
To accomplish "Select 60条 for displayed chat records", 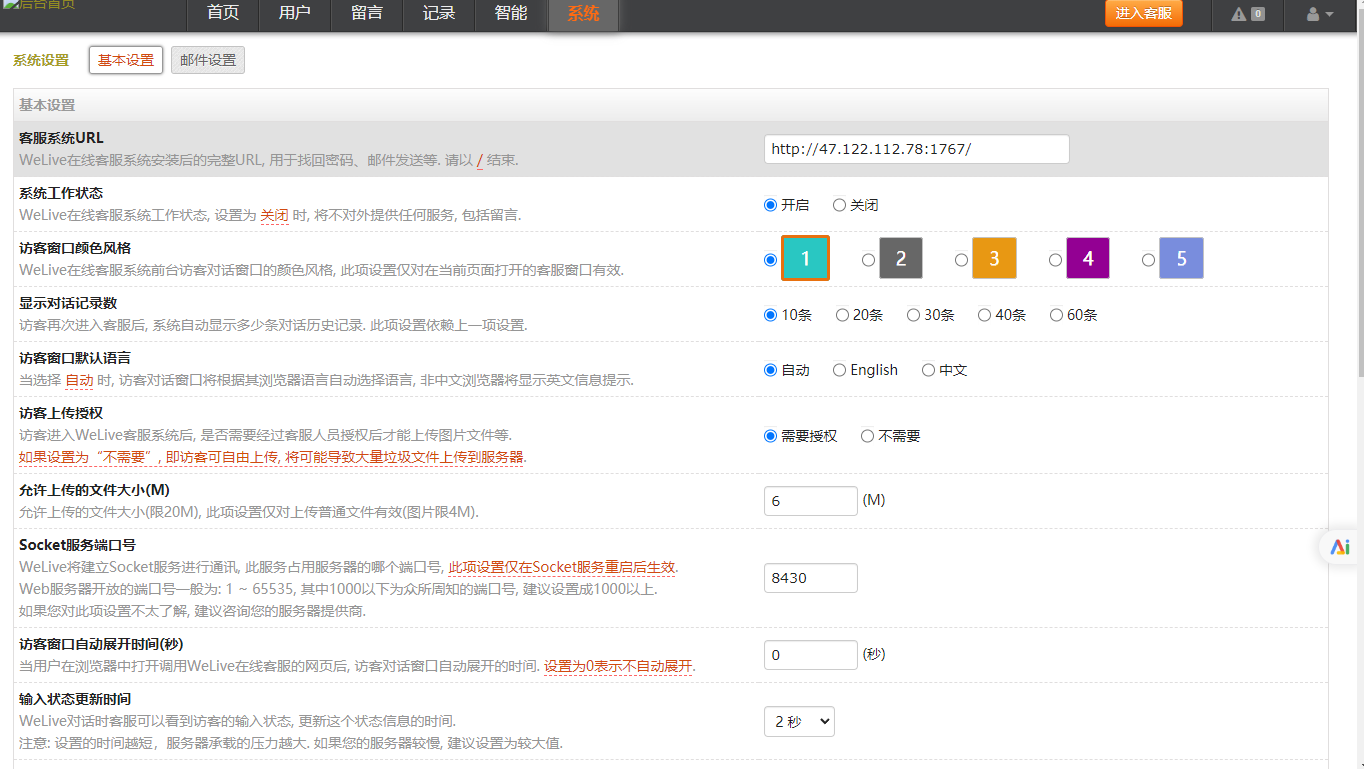I will 1056,314.
